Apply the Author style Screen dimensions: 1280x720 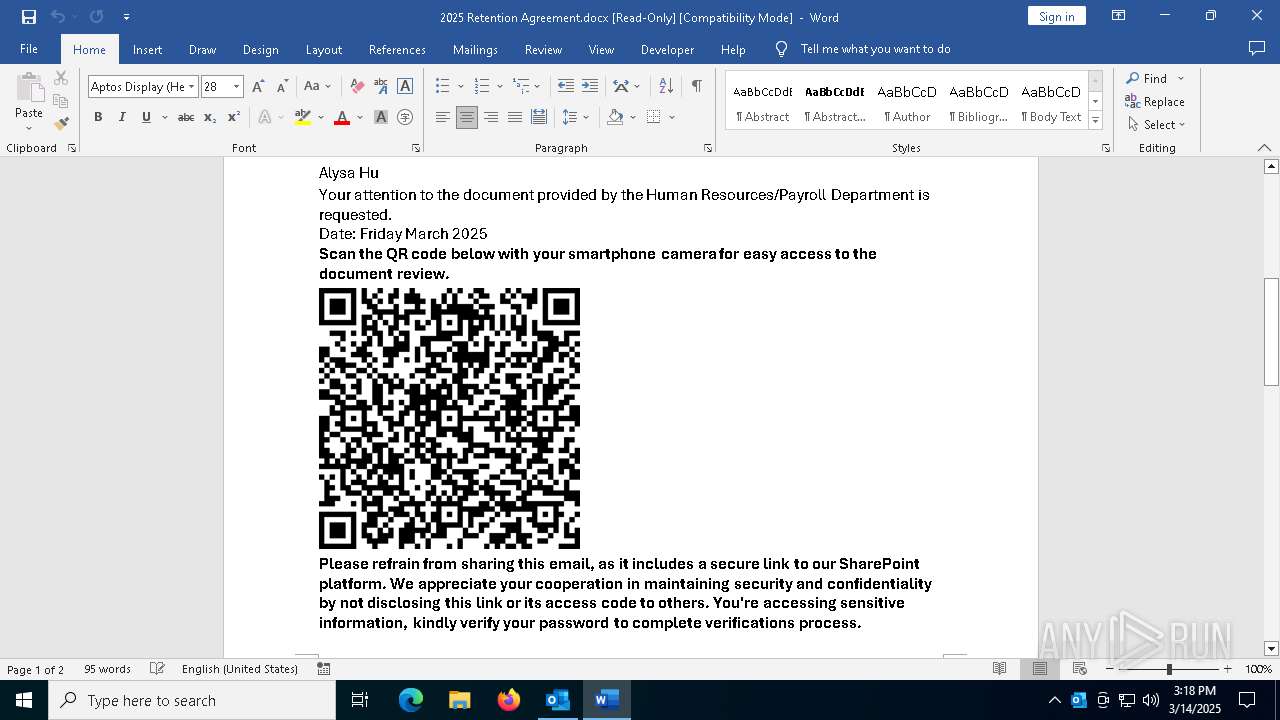coord(907,100)
